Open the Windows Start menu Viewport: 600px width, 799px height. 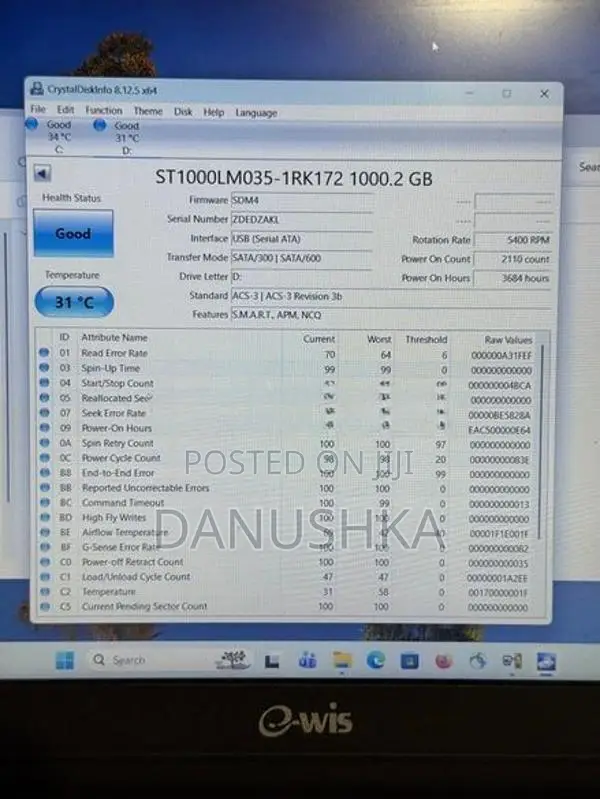65,660
